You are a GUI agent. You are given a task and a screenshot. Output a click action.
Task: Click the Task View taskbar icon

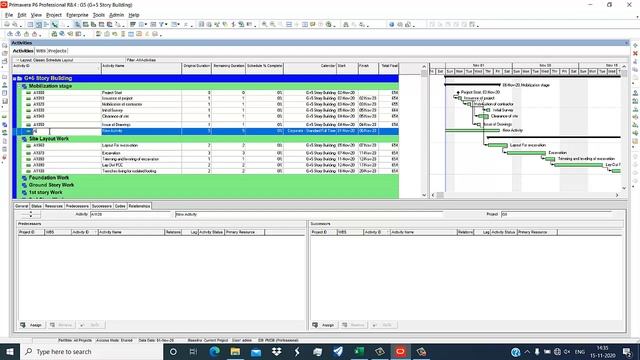[x=193, y=351]
